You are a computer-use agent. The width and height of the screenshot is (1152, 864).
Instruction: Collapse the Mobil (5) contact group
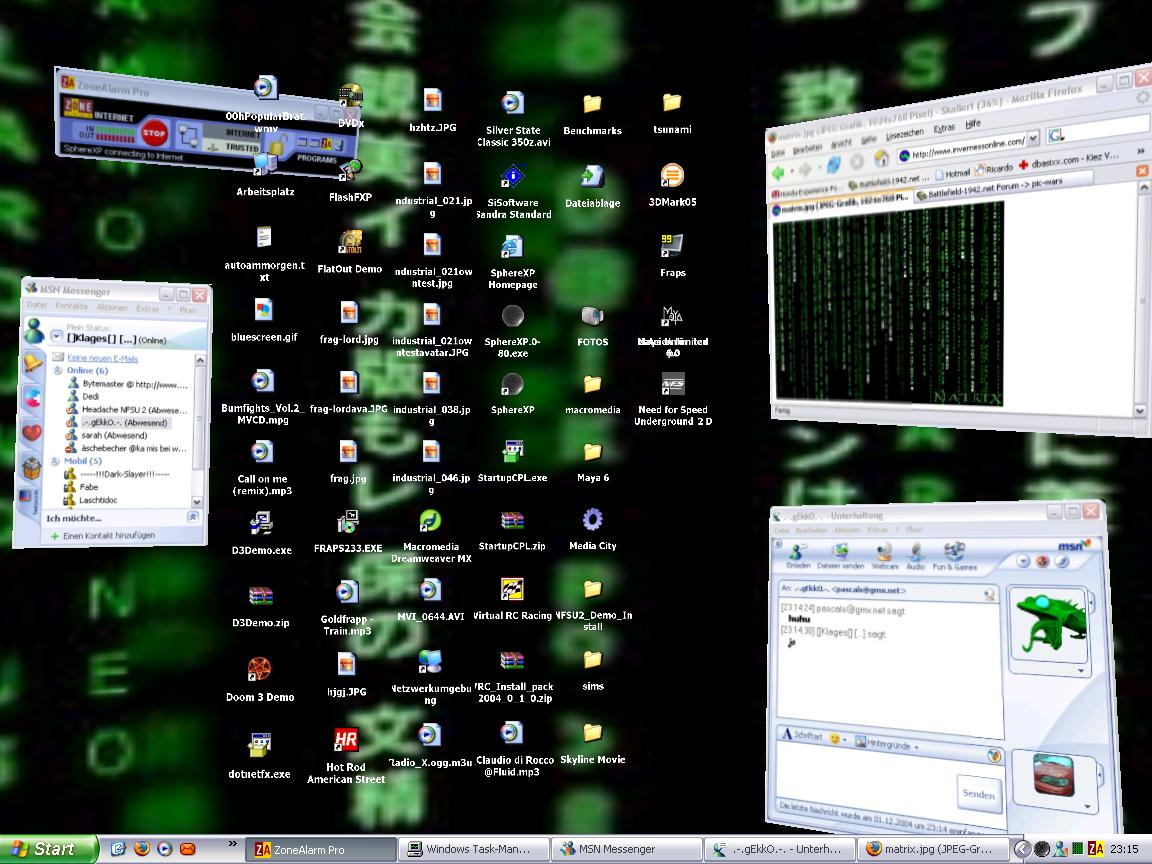click(x=56, y=461)
